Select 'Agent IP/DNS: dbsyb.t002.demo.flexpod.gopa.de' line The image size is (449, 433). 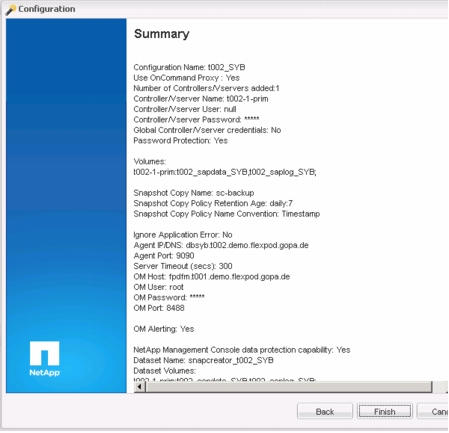221,245
